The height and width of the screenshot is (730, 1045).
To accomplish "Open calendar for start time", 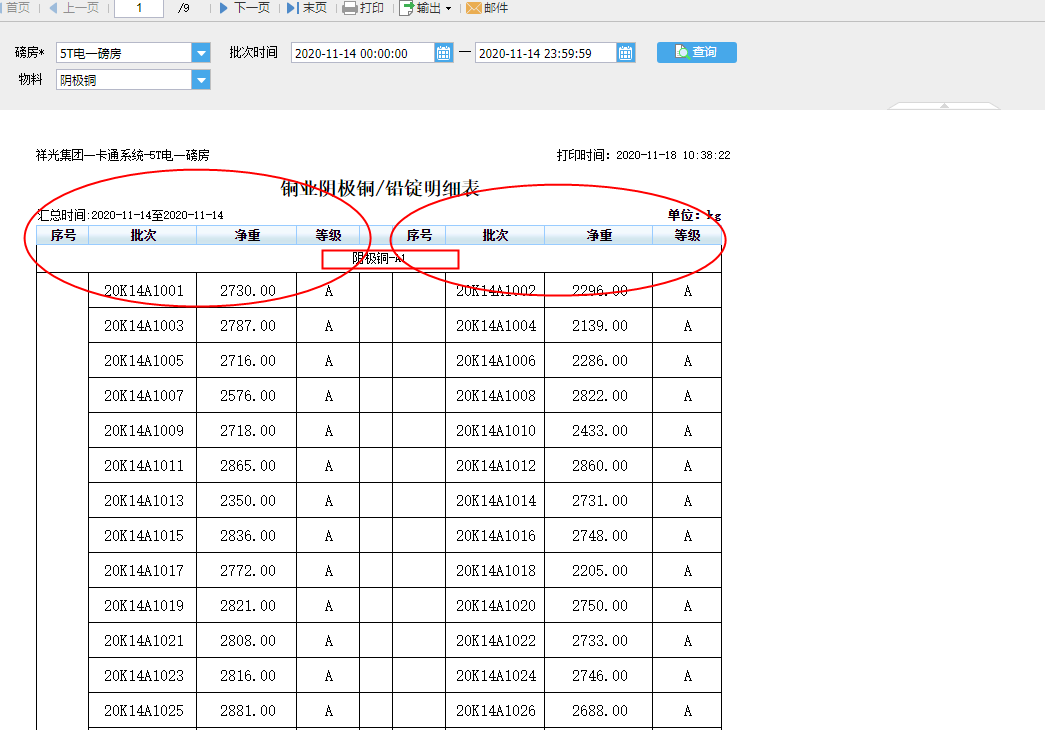I will click(443, 53).
